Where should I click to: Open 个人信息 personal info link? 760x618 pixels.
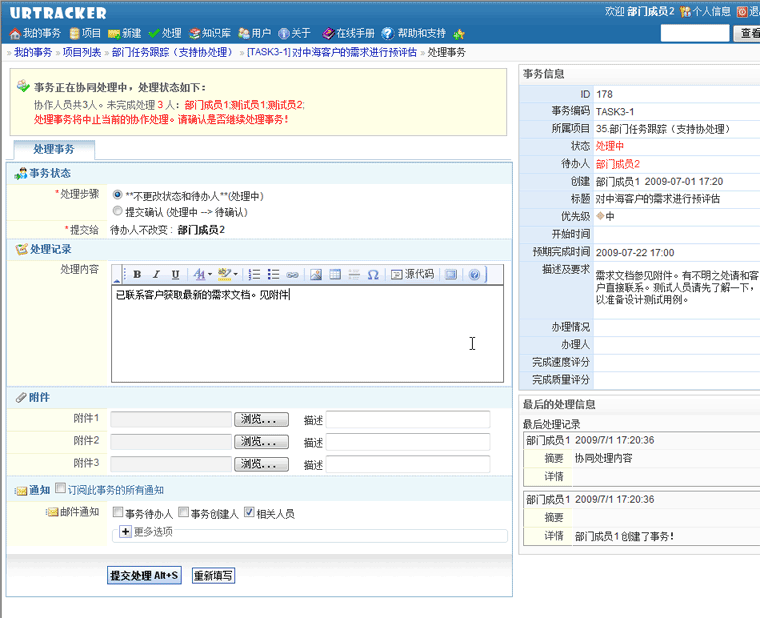tap(705, 12)
